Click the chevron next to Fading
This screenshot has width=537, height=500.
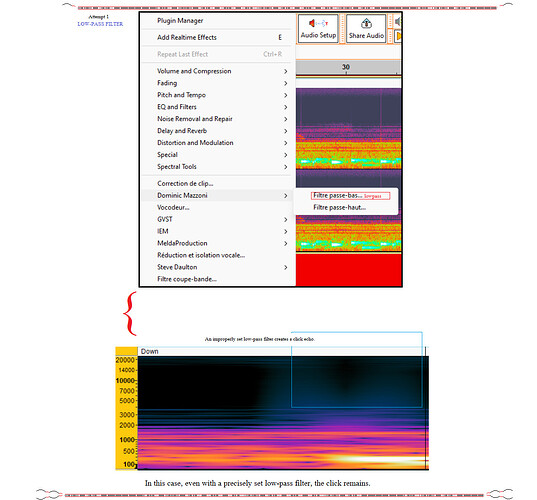click(x=285, y=83)
